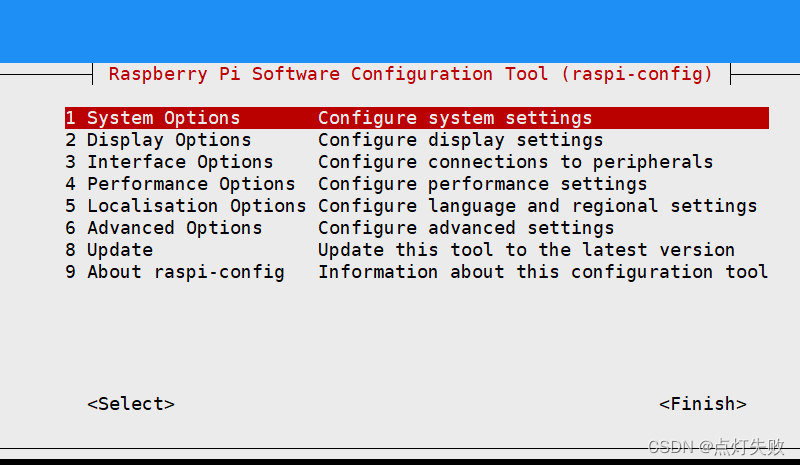Click 'Configure language and regional settings' text

(x=538, y=206)
